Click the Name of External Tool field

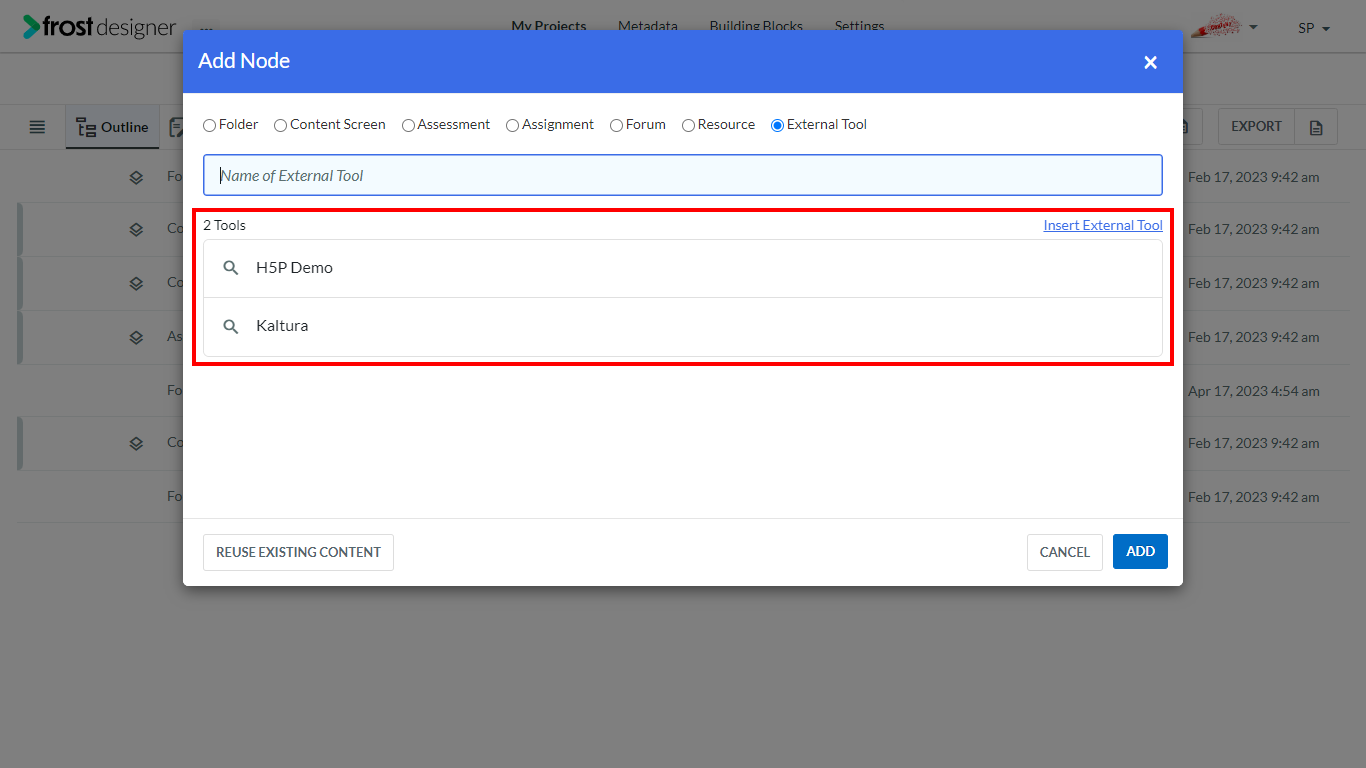pyautogui.click(x=683, y=175)
